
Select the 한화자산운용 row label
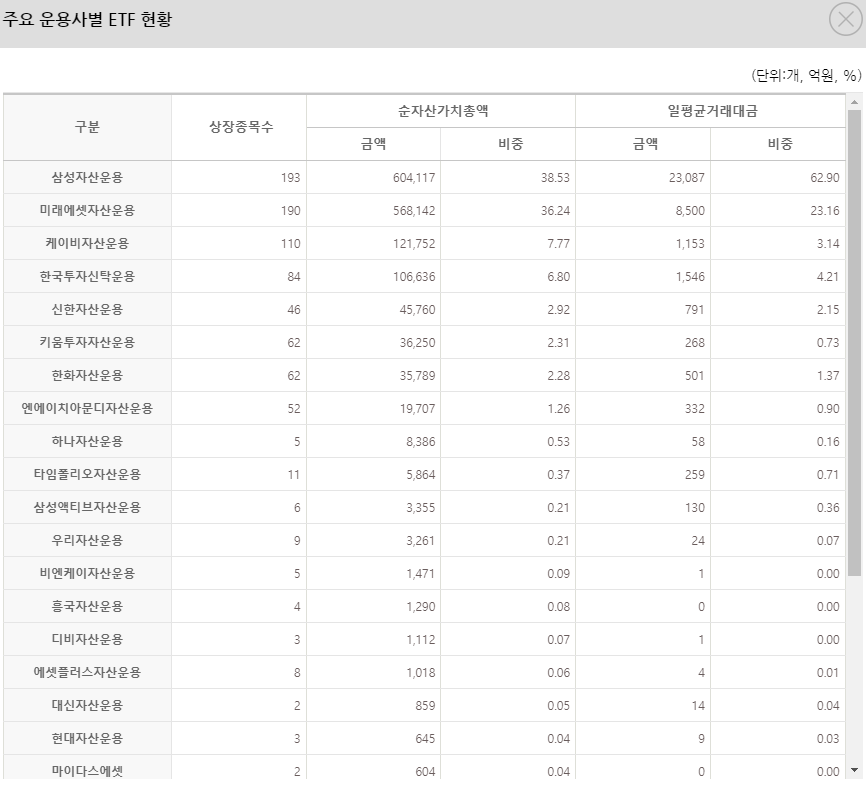pos(87,376)
